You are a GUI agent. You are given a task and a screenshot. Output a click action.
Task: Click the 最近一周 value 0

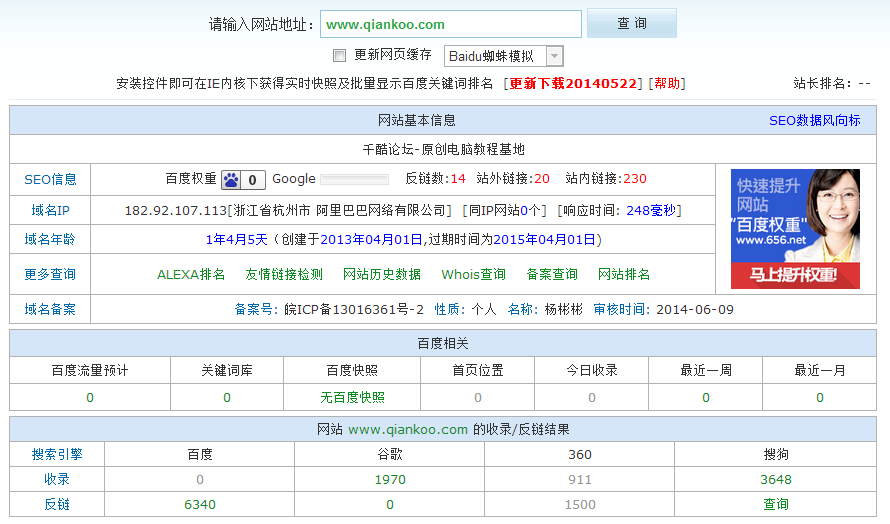tap(706, 398)
